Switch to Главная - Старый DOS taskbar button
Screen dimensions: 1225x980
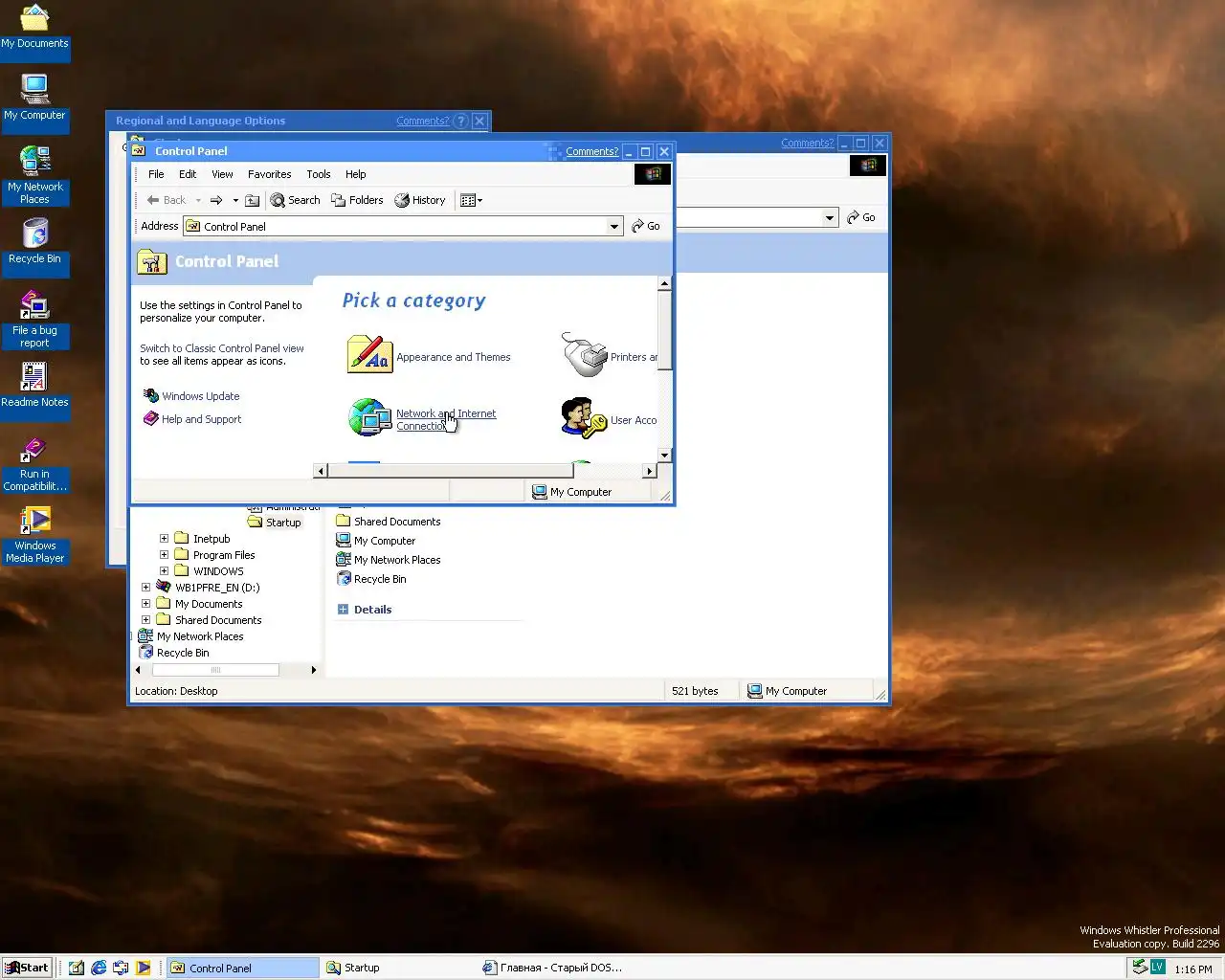pos(553,968)
